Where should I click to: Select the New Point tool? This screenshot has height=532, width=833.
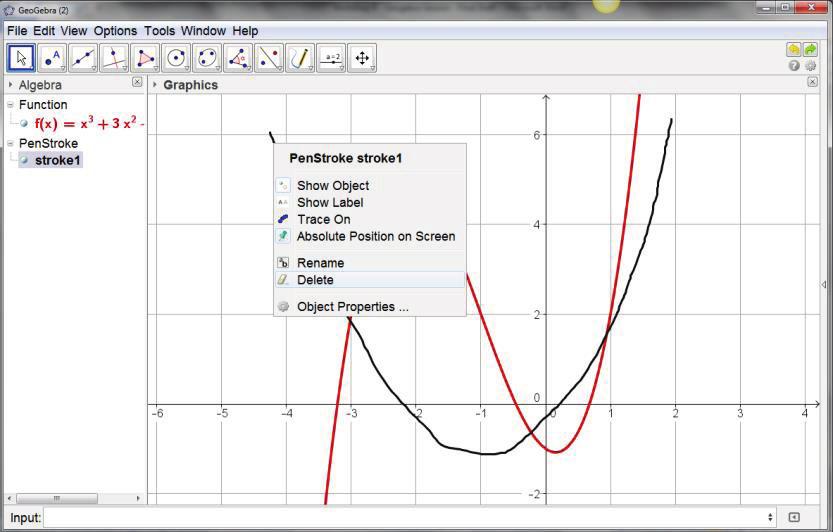pyautogui.click(x=52, y=58)
